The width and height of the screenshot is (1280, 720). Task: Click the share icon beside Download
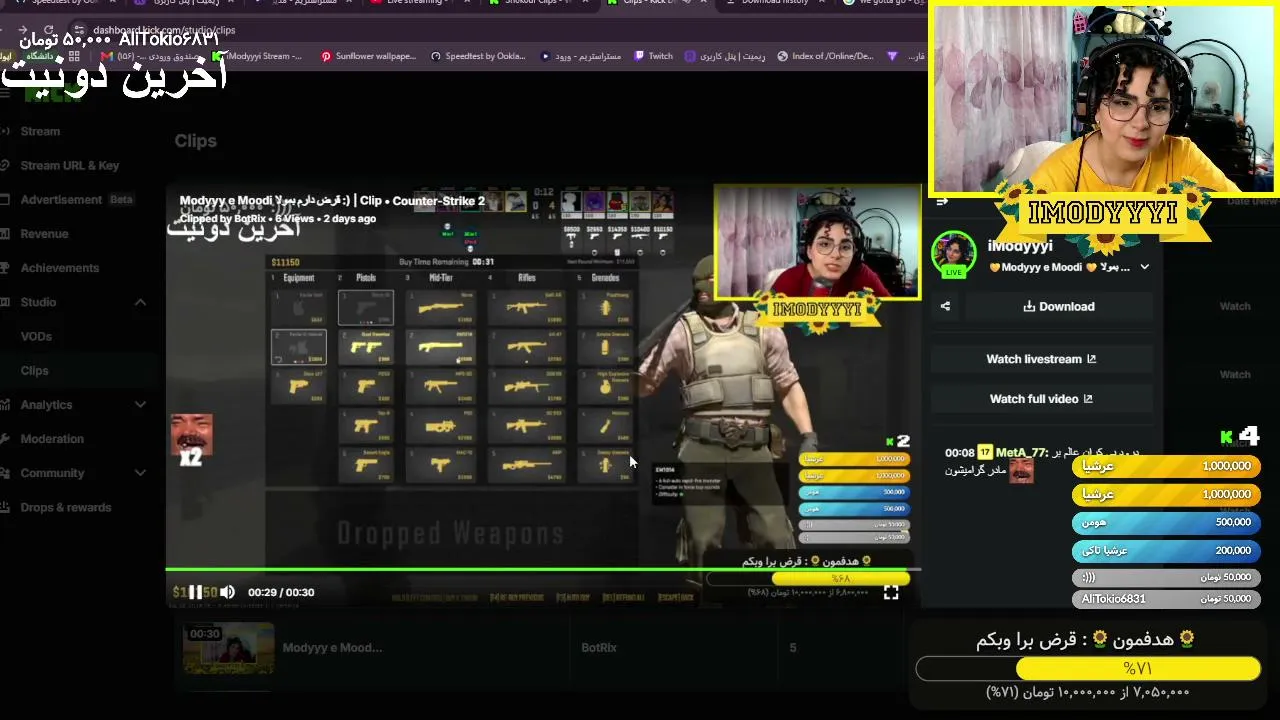[945, 307]
